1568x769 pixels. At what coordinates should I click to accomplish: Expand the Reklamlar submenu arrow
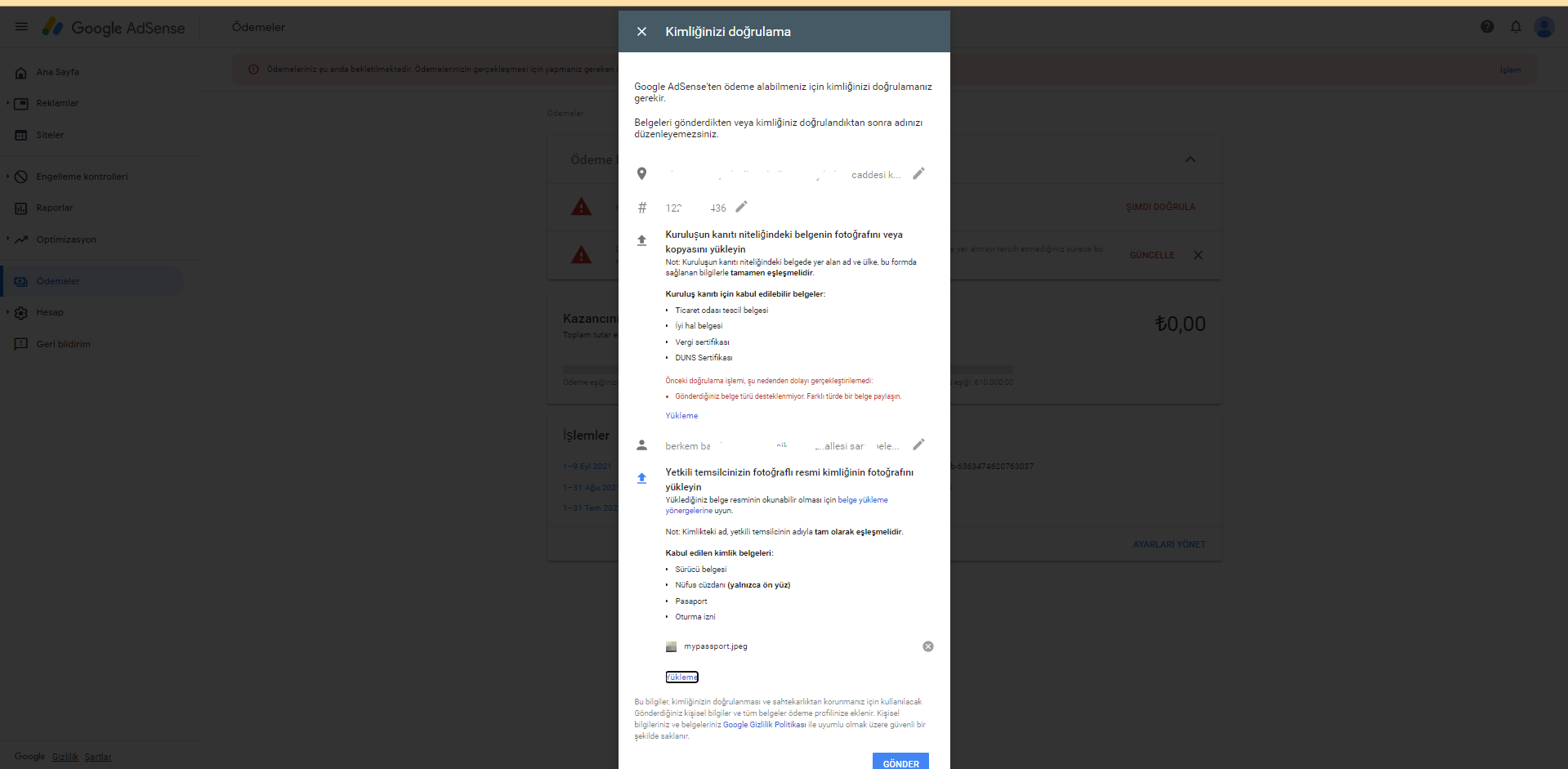point(7,104)
